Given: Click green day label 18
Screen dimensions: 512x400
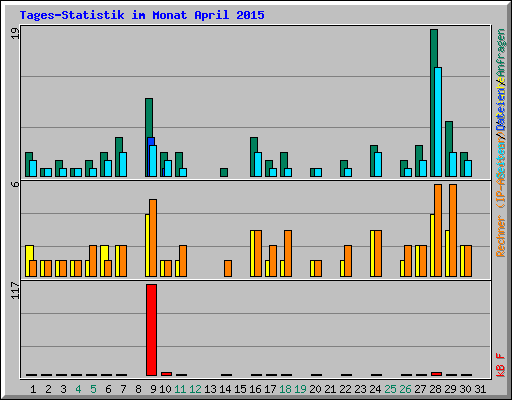Looking at the screenshot, I should (285, 389).
